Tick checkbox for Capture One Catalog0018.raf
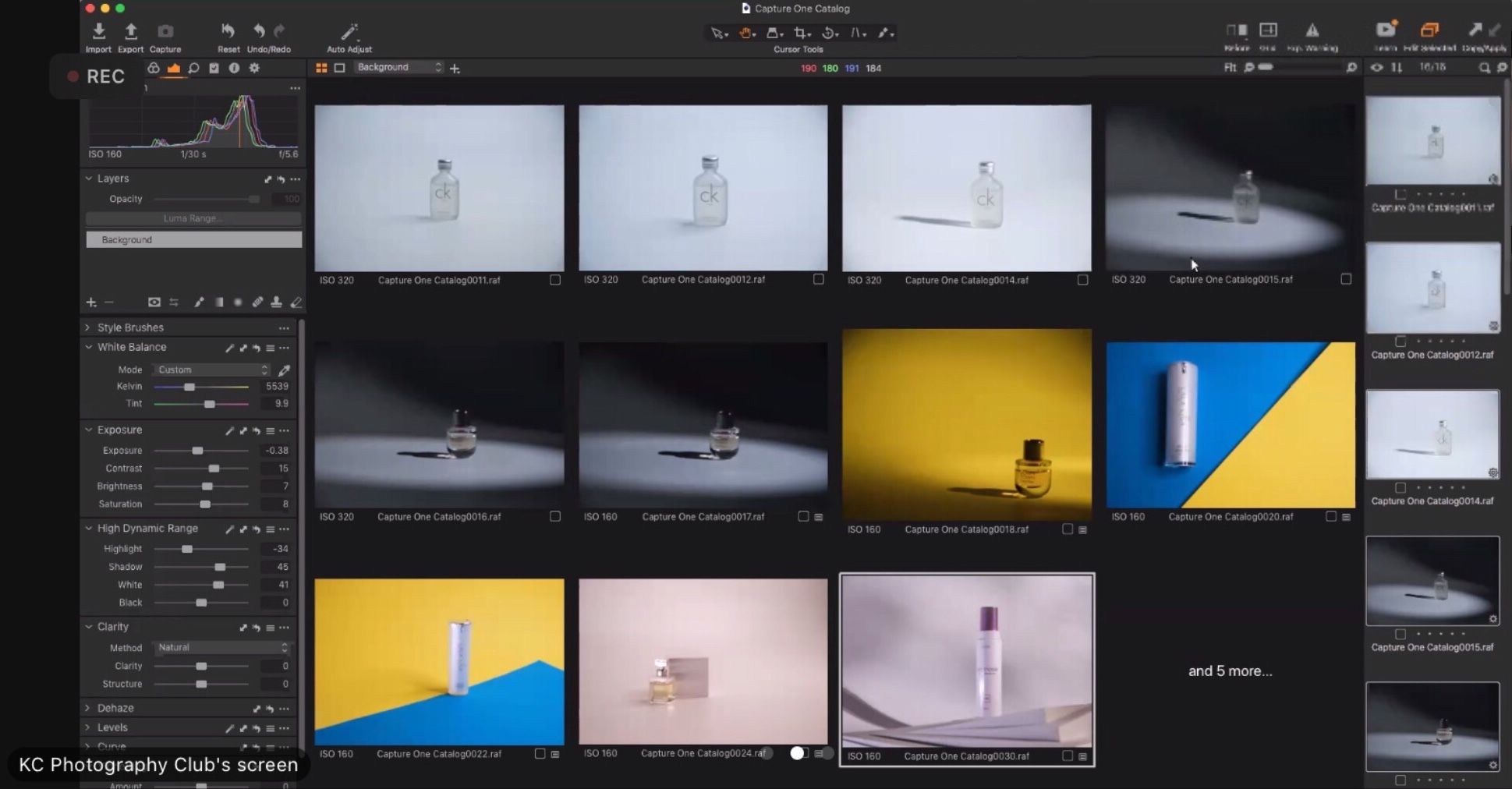This screenshot has width=1512, height=789. coord(1067,529)
